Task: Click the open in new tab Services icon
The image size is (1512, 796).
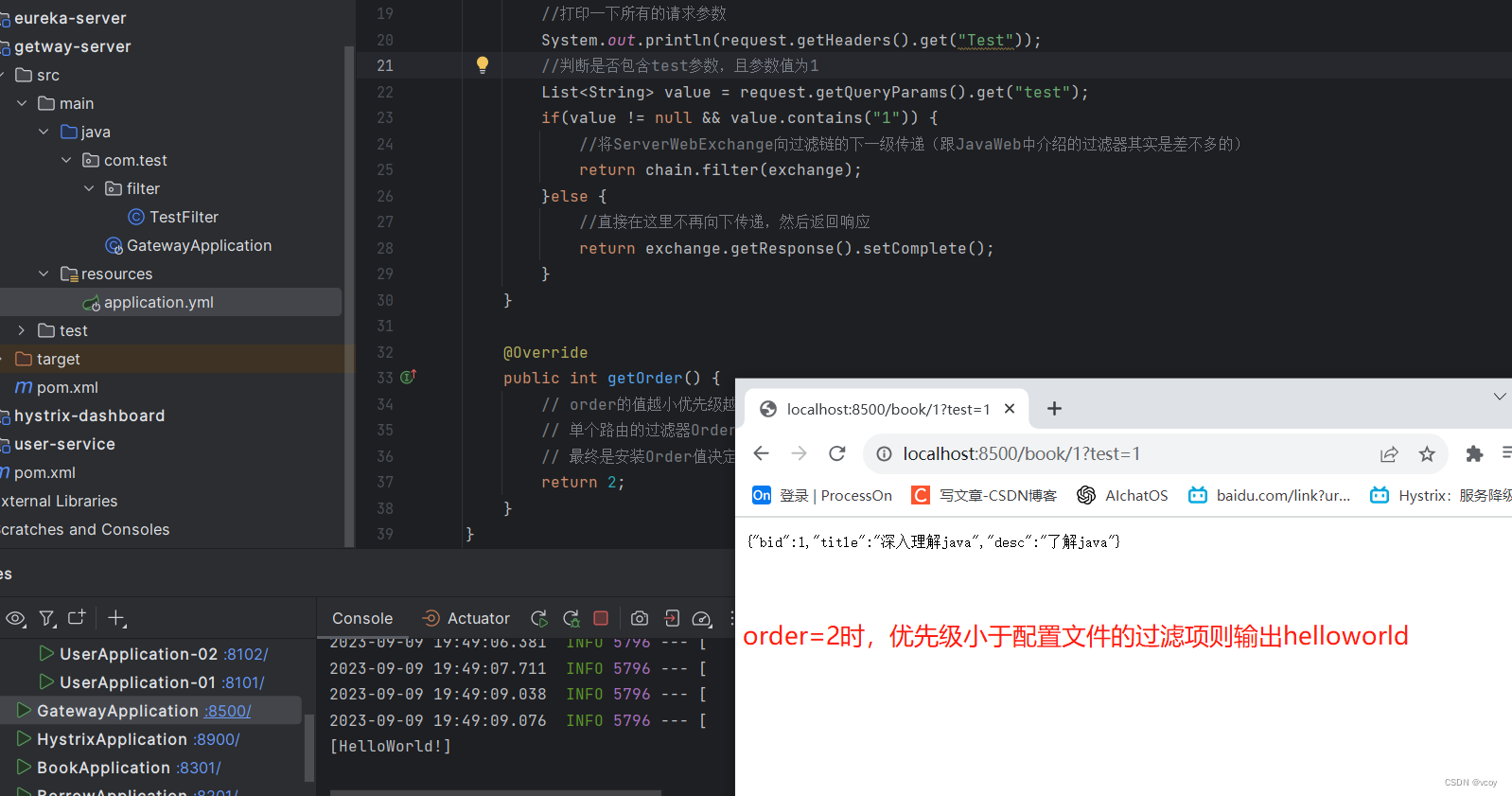Action: click(x=77, y=617)
